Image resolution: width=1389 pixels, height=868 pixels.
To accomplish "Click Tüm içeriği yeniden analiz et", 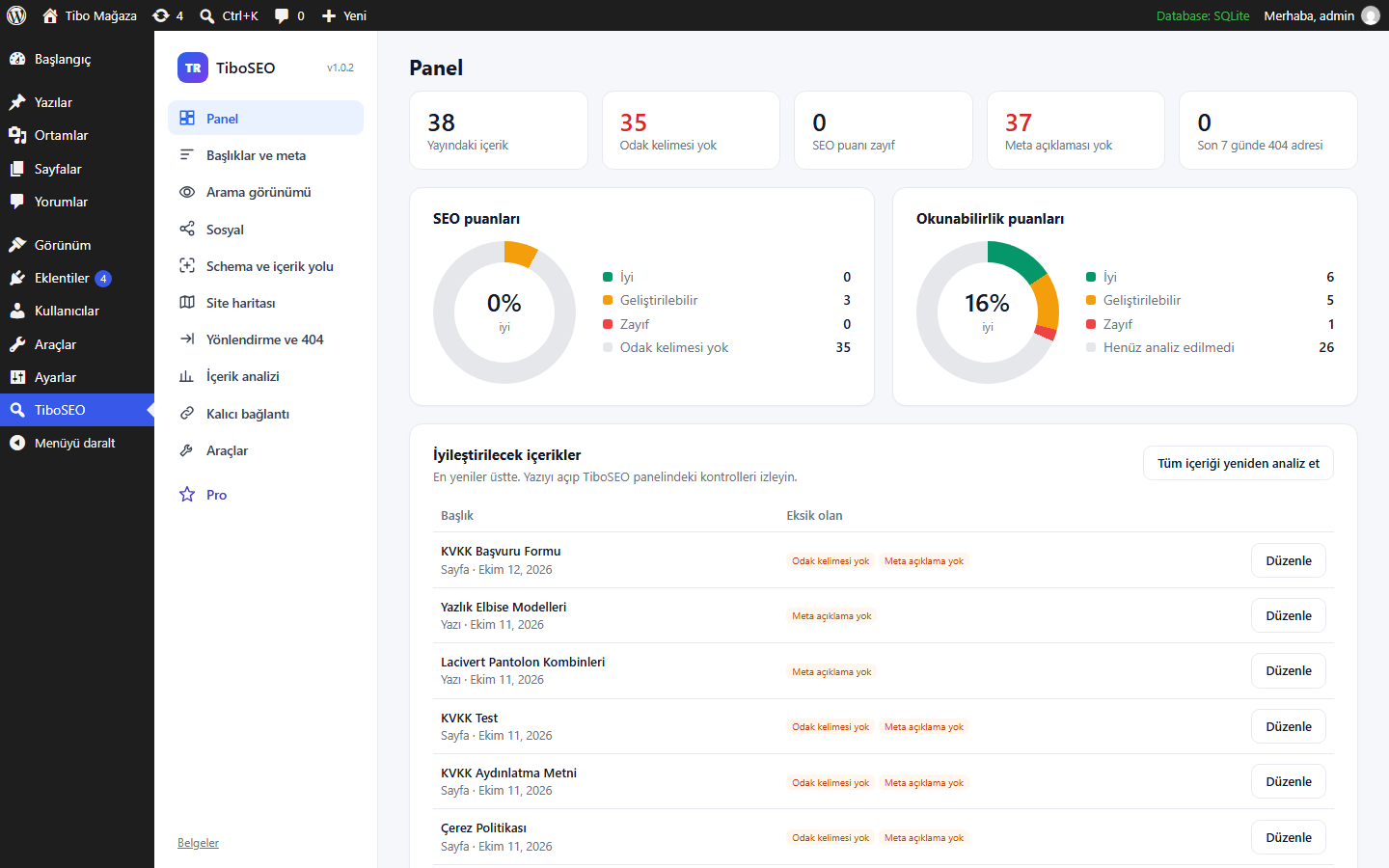I will point(1239,463).
